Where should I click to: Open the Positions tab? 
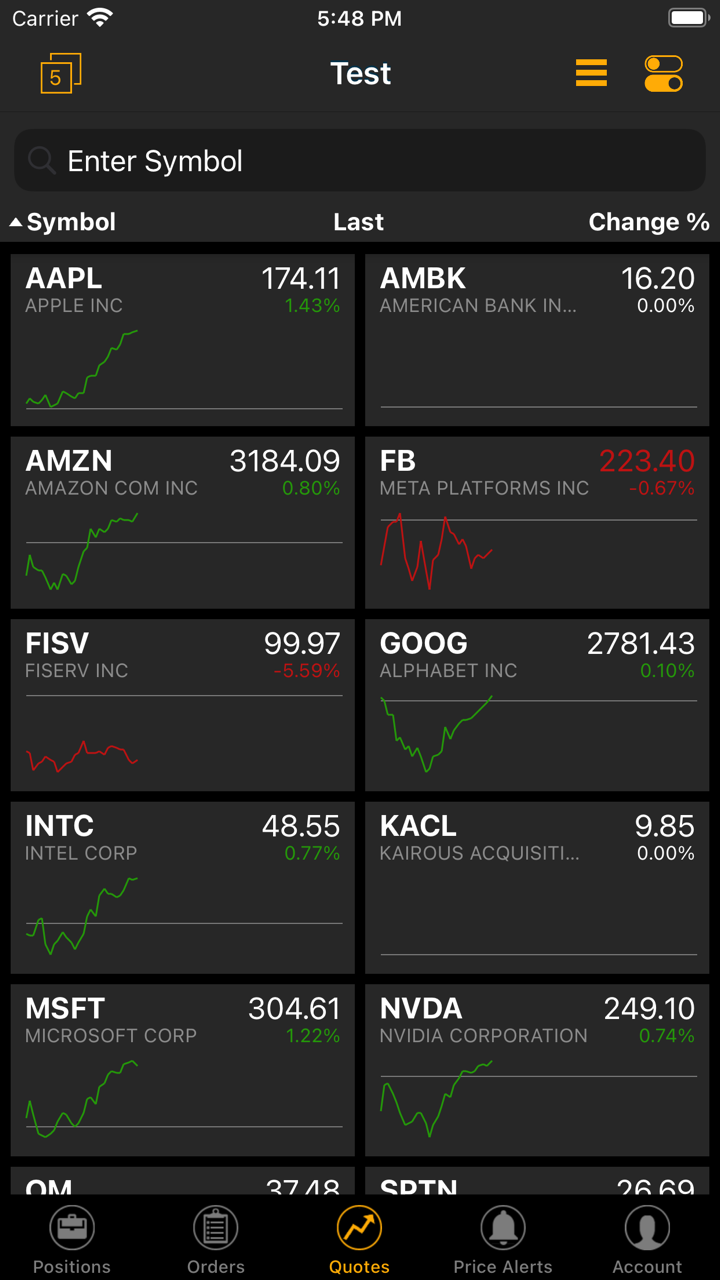point(72,1240)
